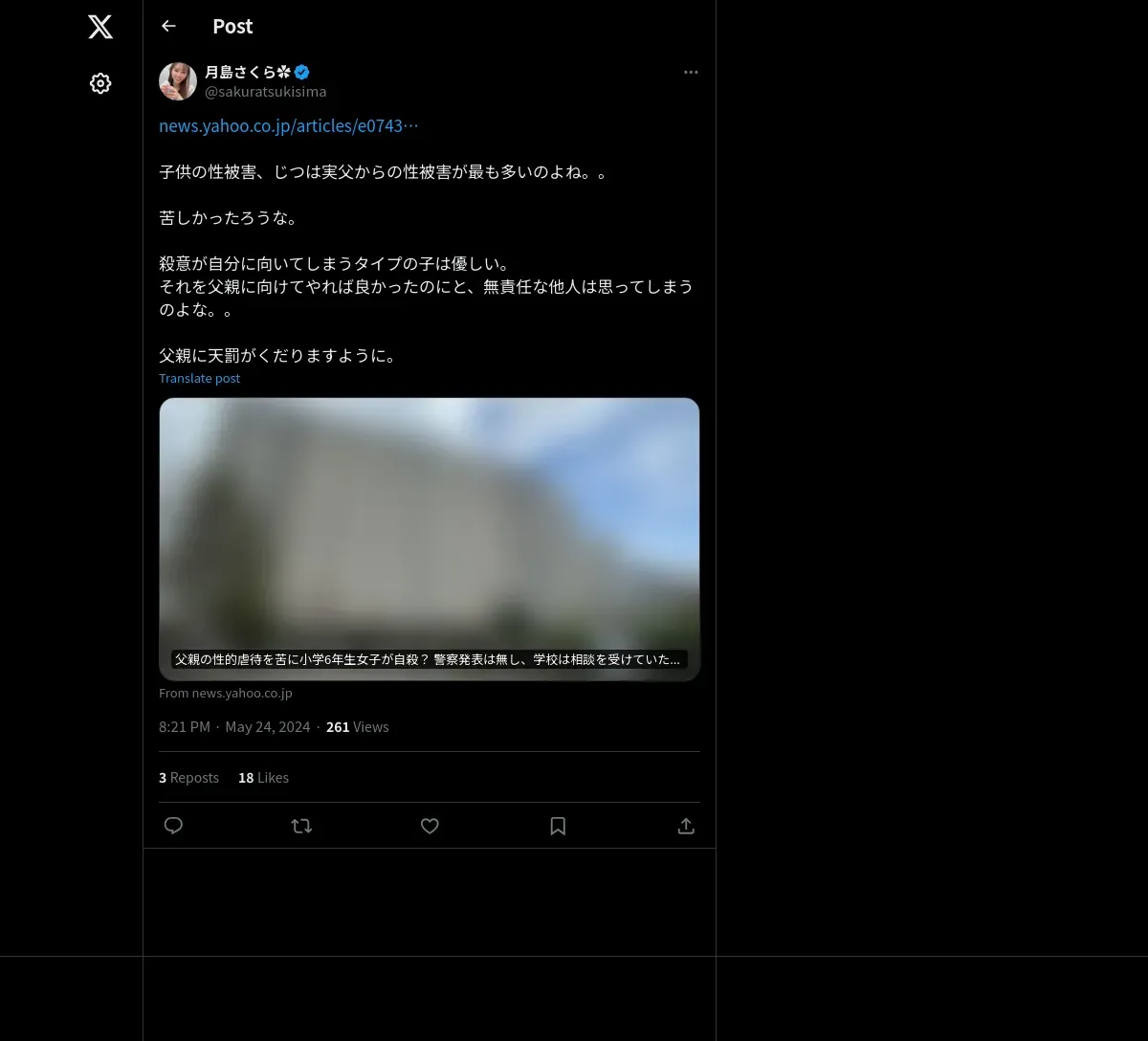Bookmark the post with the bookmark icon

tap(558, 826)
